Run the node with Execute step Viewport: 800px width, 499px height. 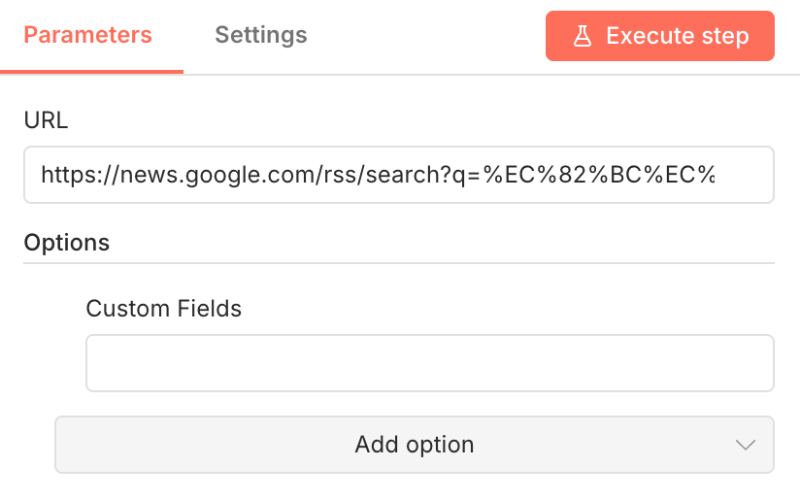click(x=660, y=37)
